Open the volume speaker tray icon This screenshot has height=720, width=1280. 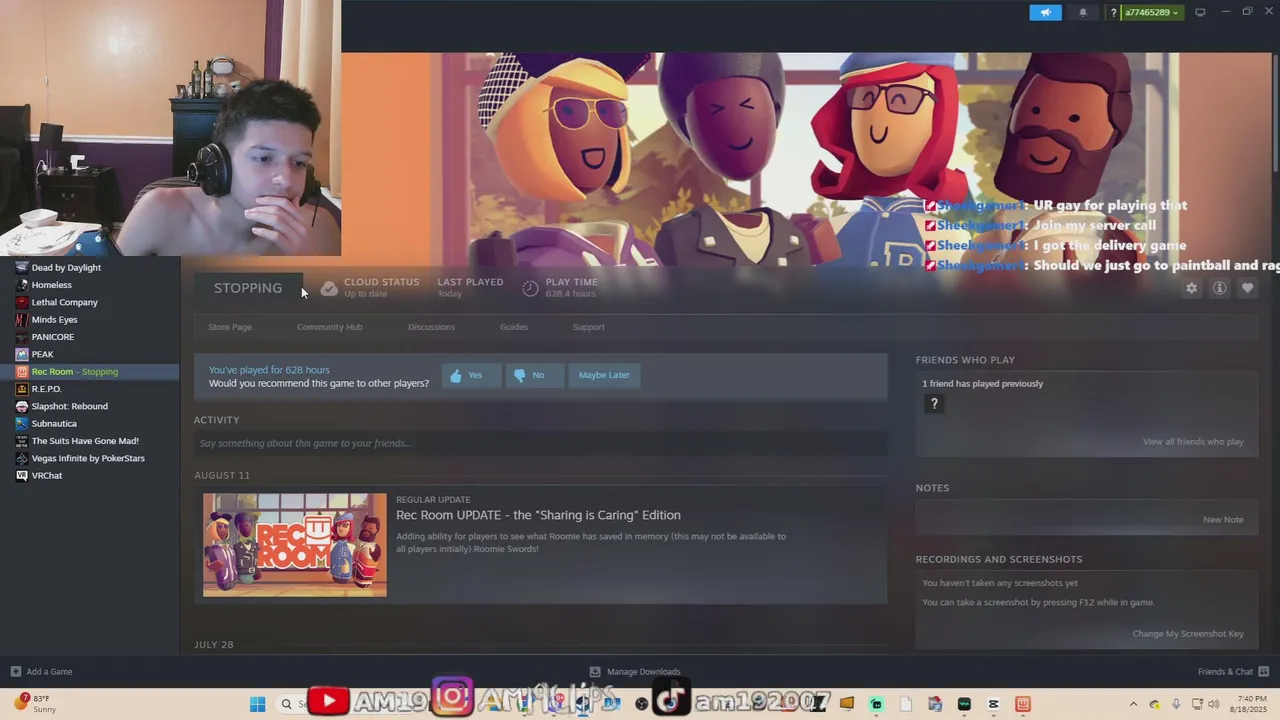pyautogui.click(x=1214, y=704)
